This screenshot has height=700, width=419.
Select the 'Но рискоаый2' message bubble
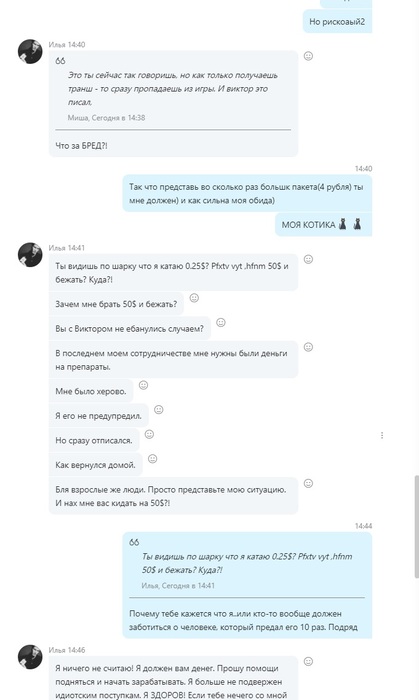[x=337, y=21]
